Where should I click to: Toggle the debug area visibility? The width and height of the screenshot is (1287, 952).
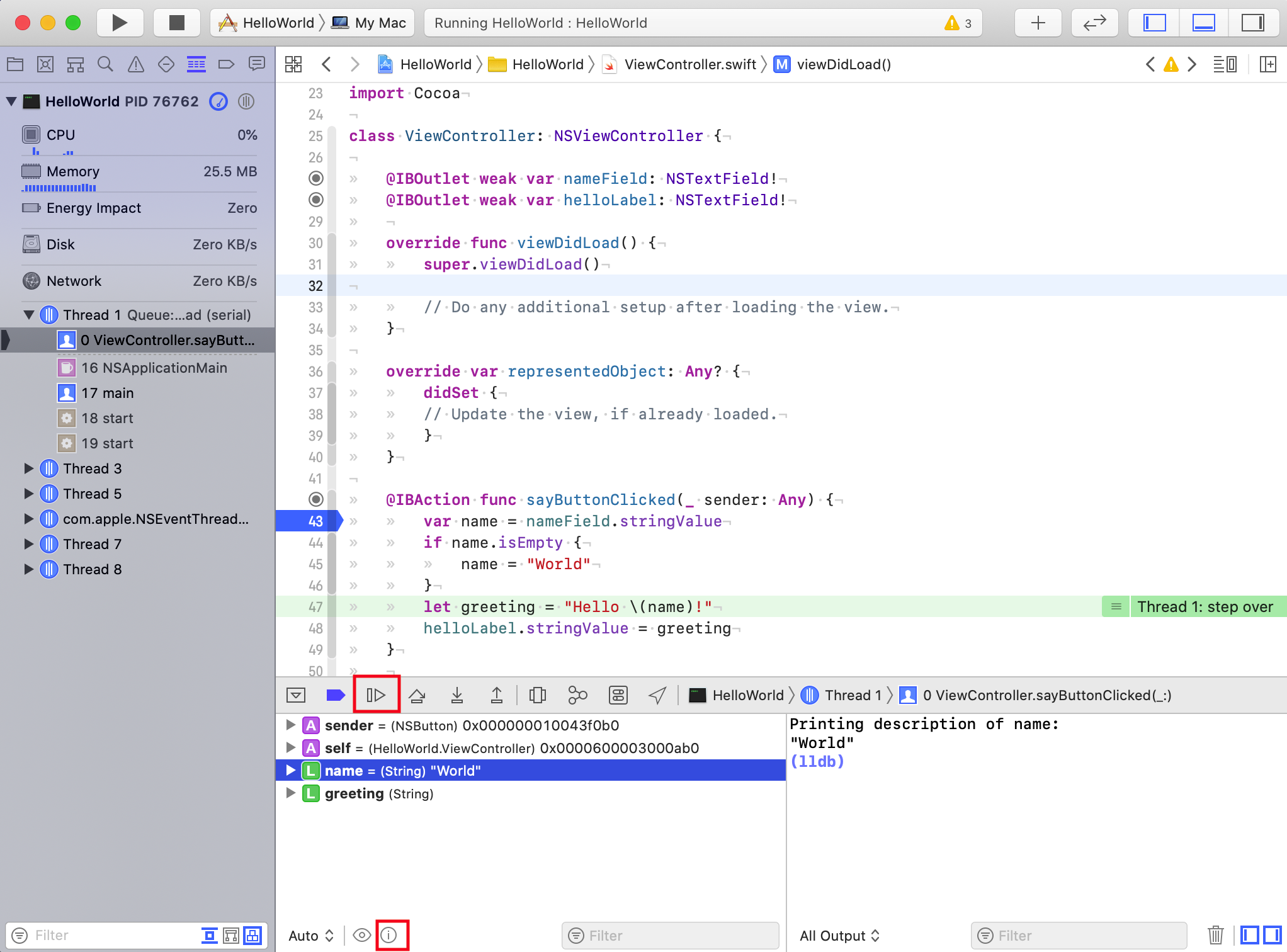(1203, 23)
